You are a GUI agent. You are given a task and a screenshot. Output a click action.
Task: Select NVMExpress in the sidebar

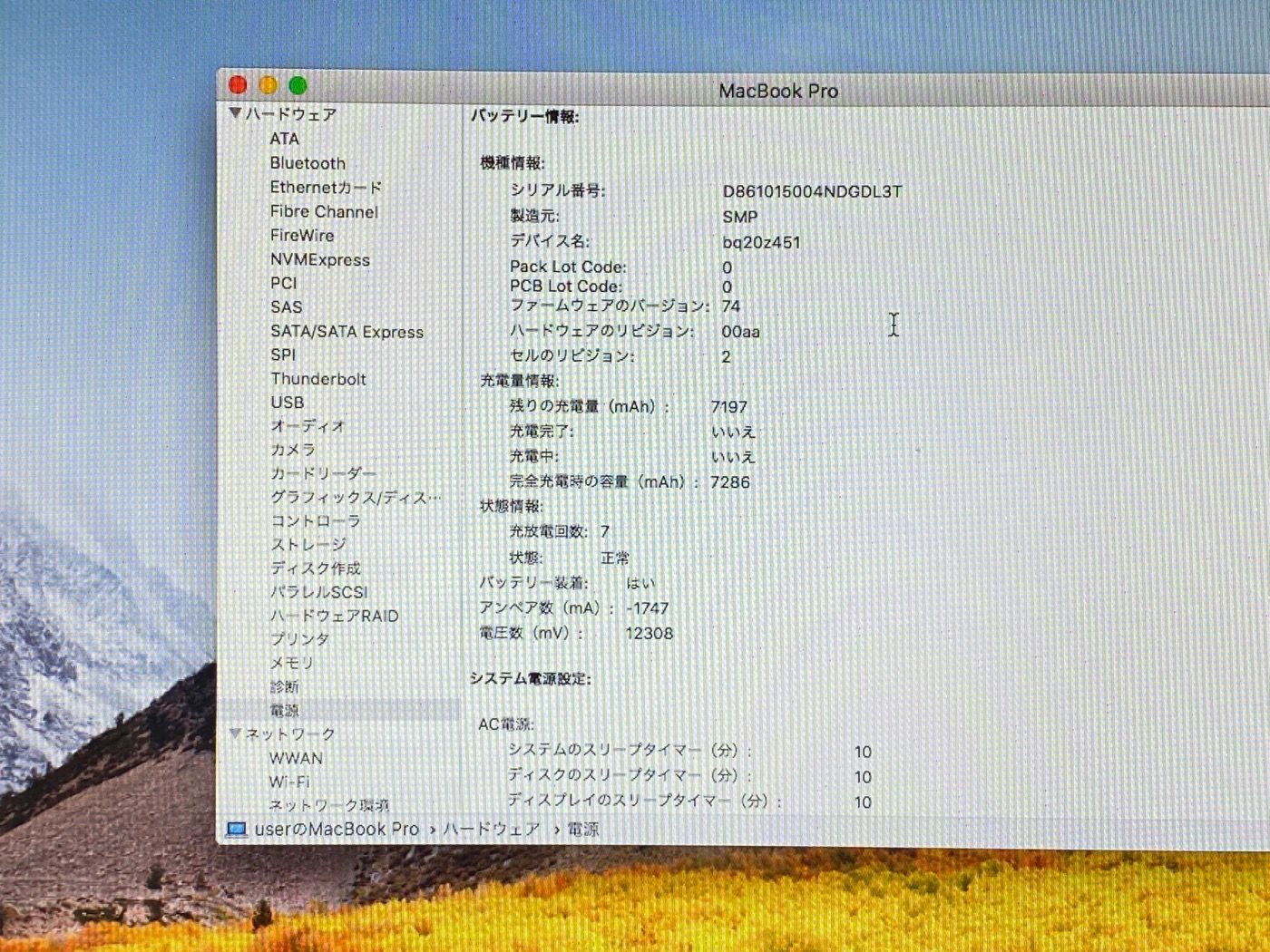click(319, 260)
